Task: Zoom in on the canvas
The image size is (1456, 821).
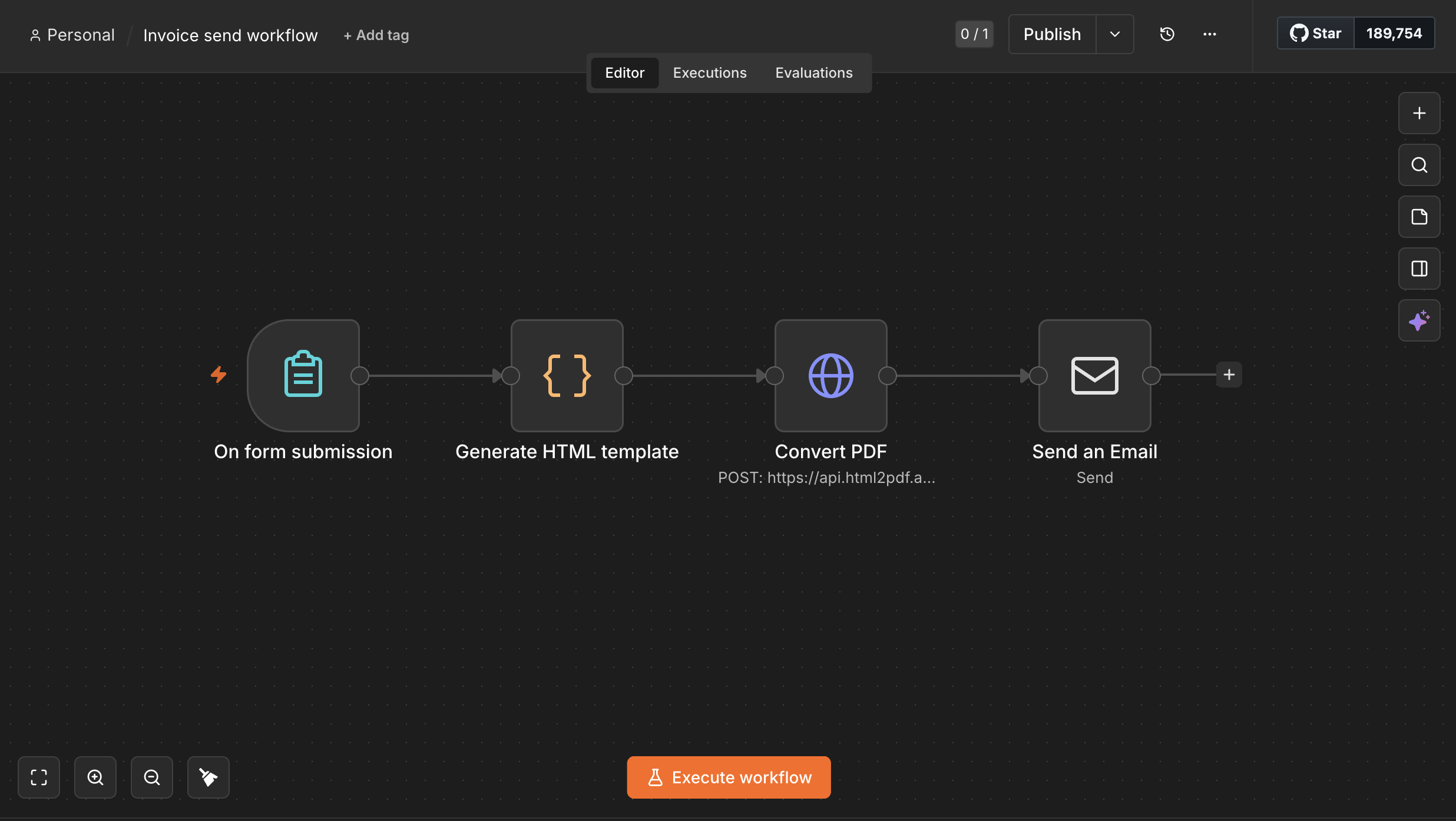Action: coord(95,777)
